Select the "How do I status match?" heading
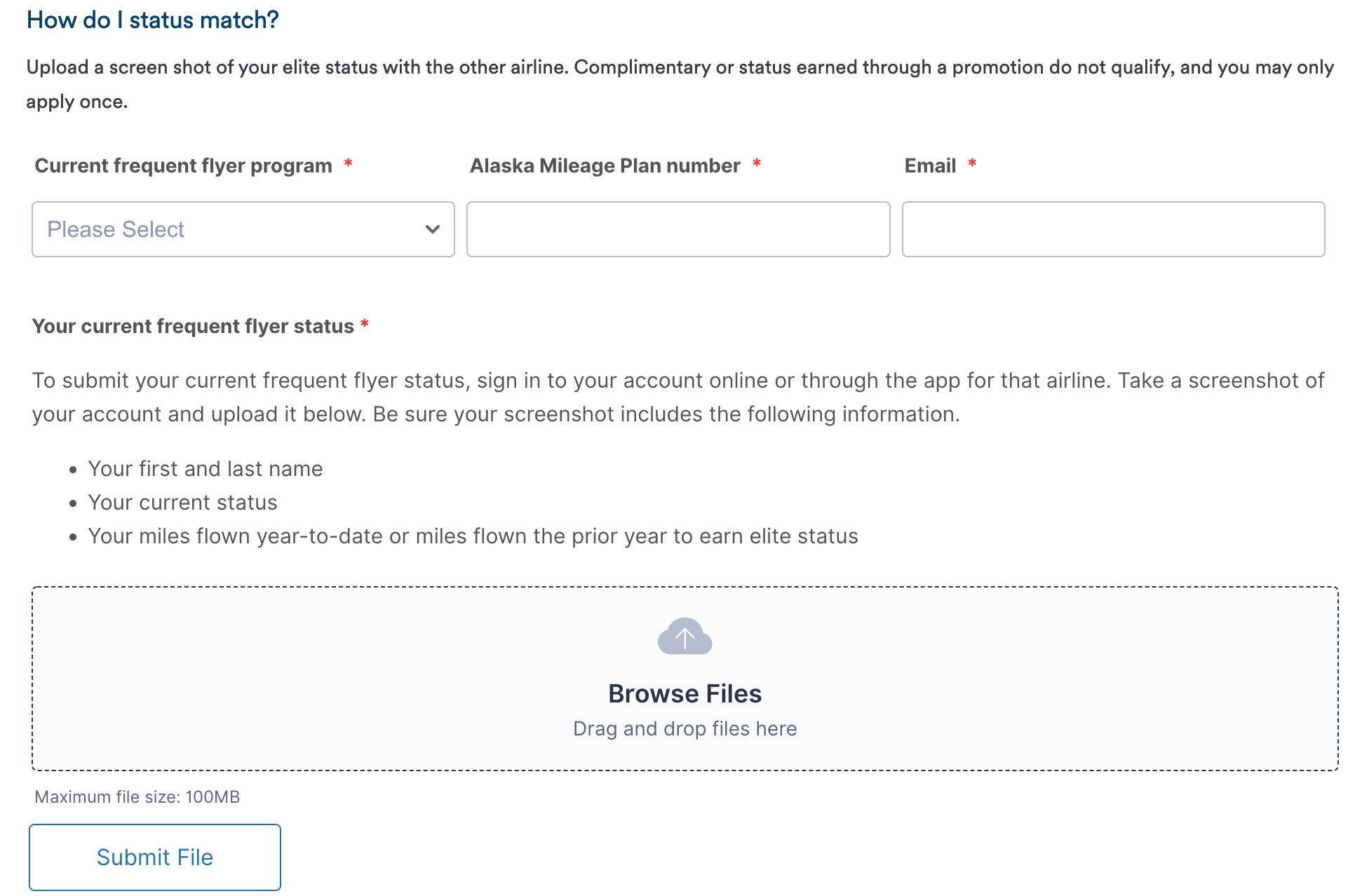 tap(151, 19)
